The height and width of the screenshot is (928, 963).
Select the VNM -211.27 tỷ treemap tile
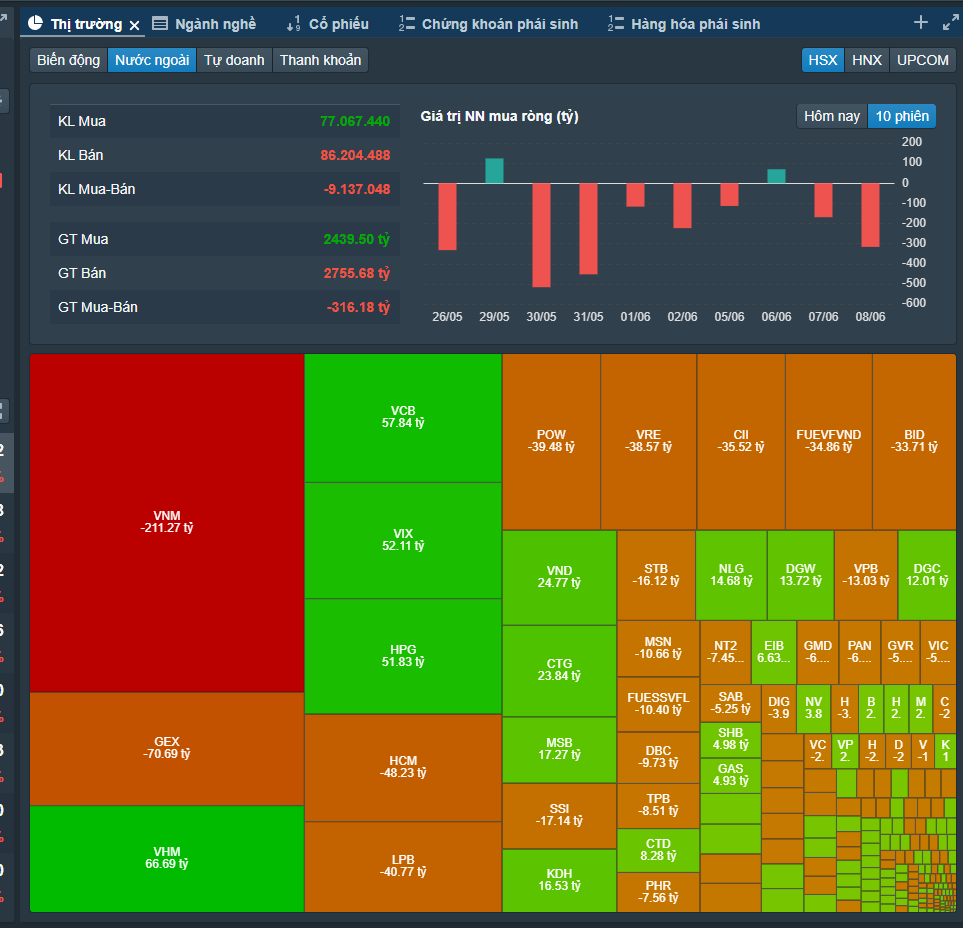coord(167,523)
